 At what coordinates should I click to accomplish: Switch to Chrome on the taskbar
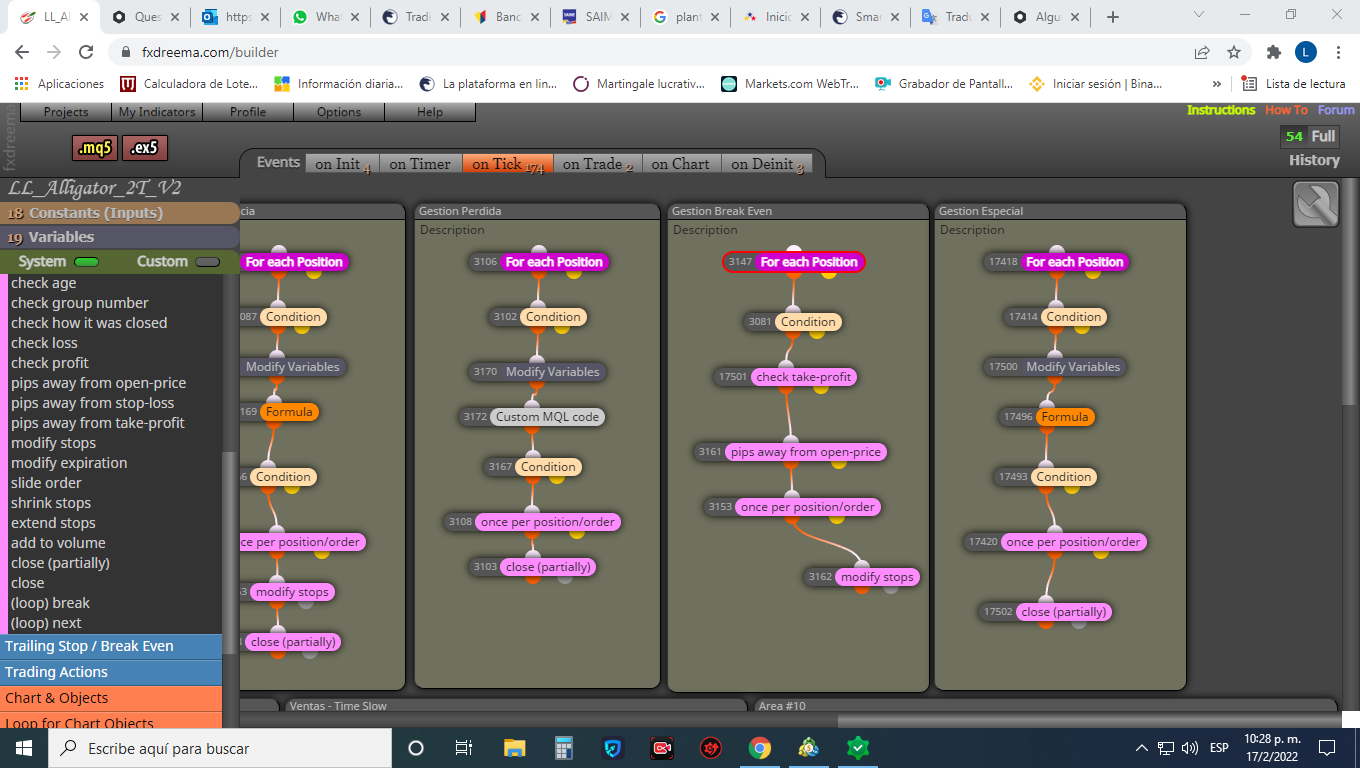[x=760, y=748]
